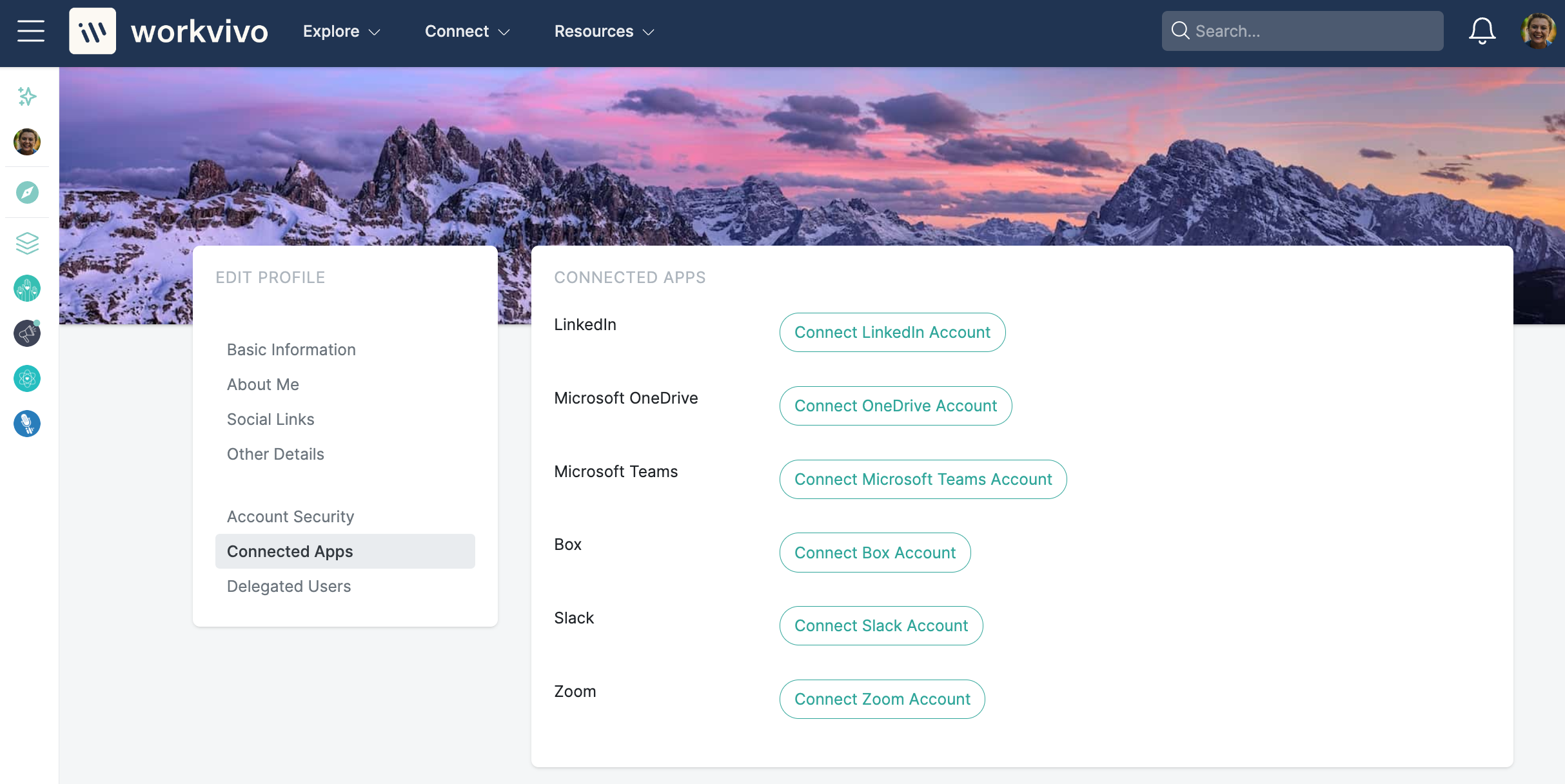This screenshot has height=784, width=1565.
Task: Click the atom sidebar icon
Action: click(x=27, y=378)
